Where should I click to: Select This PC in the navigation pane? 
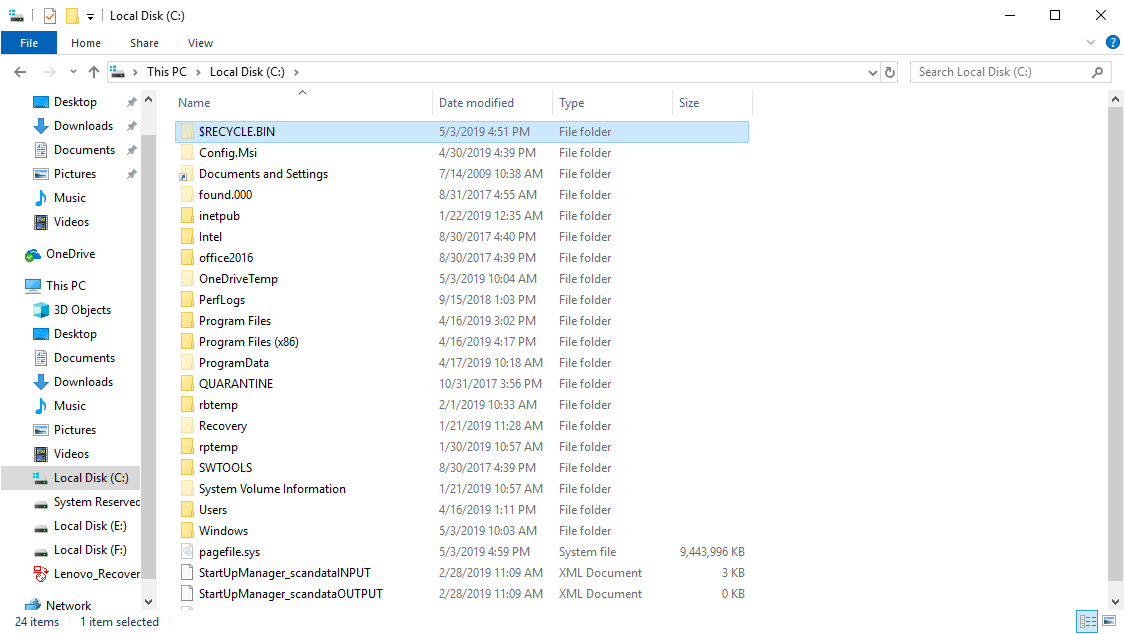coord(65,285)
